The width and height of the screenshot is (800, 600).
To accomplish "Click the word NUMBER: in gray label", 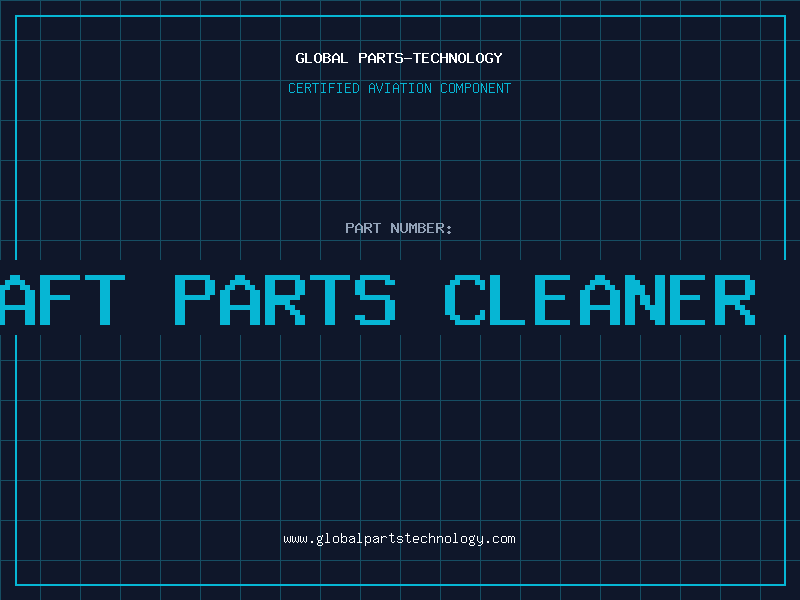I will pyautogui.click(x=421, y=228).
